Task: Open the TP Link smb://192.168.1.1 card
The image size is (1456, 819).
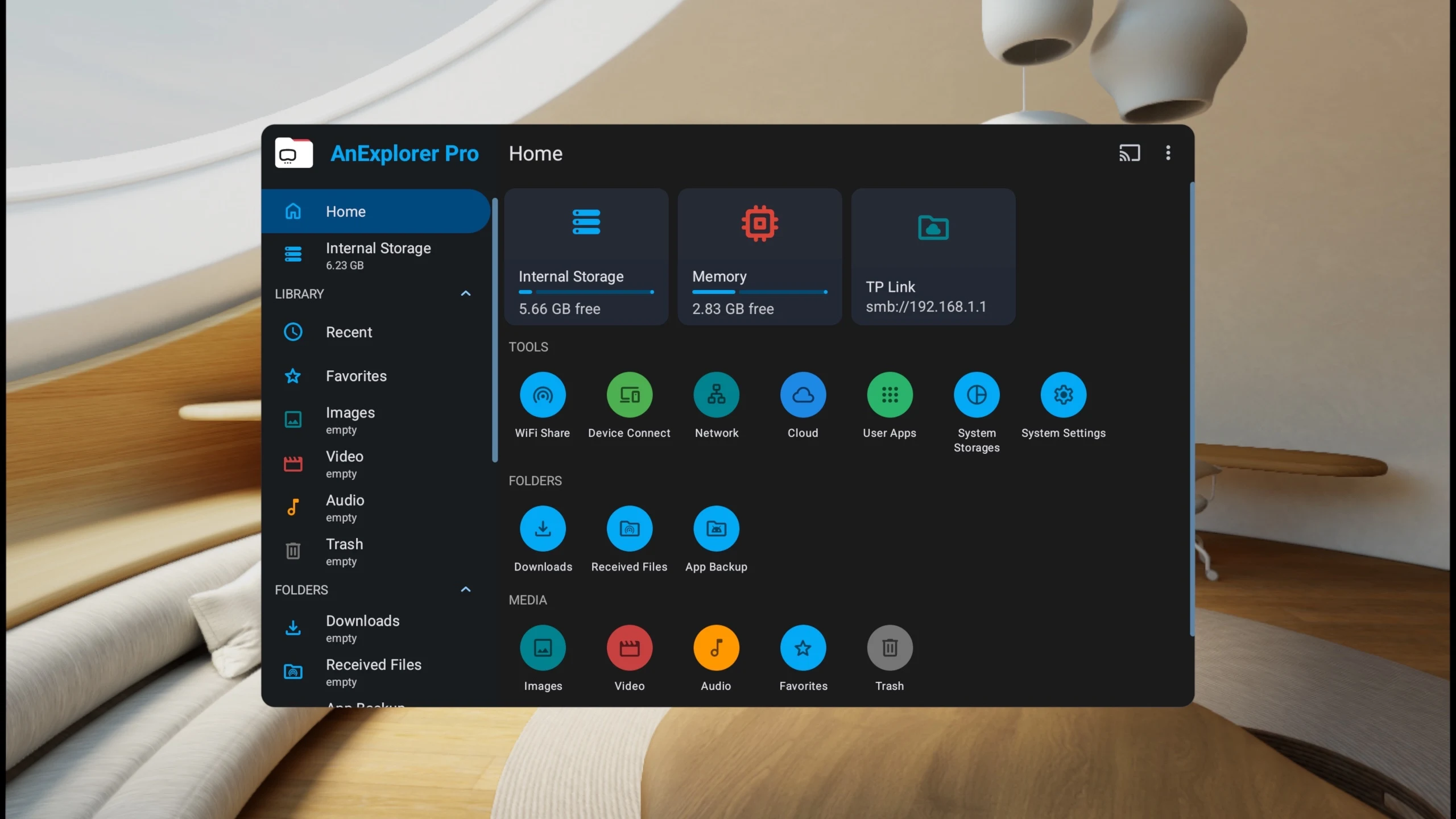Action: (933, 257)
